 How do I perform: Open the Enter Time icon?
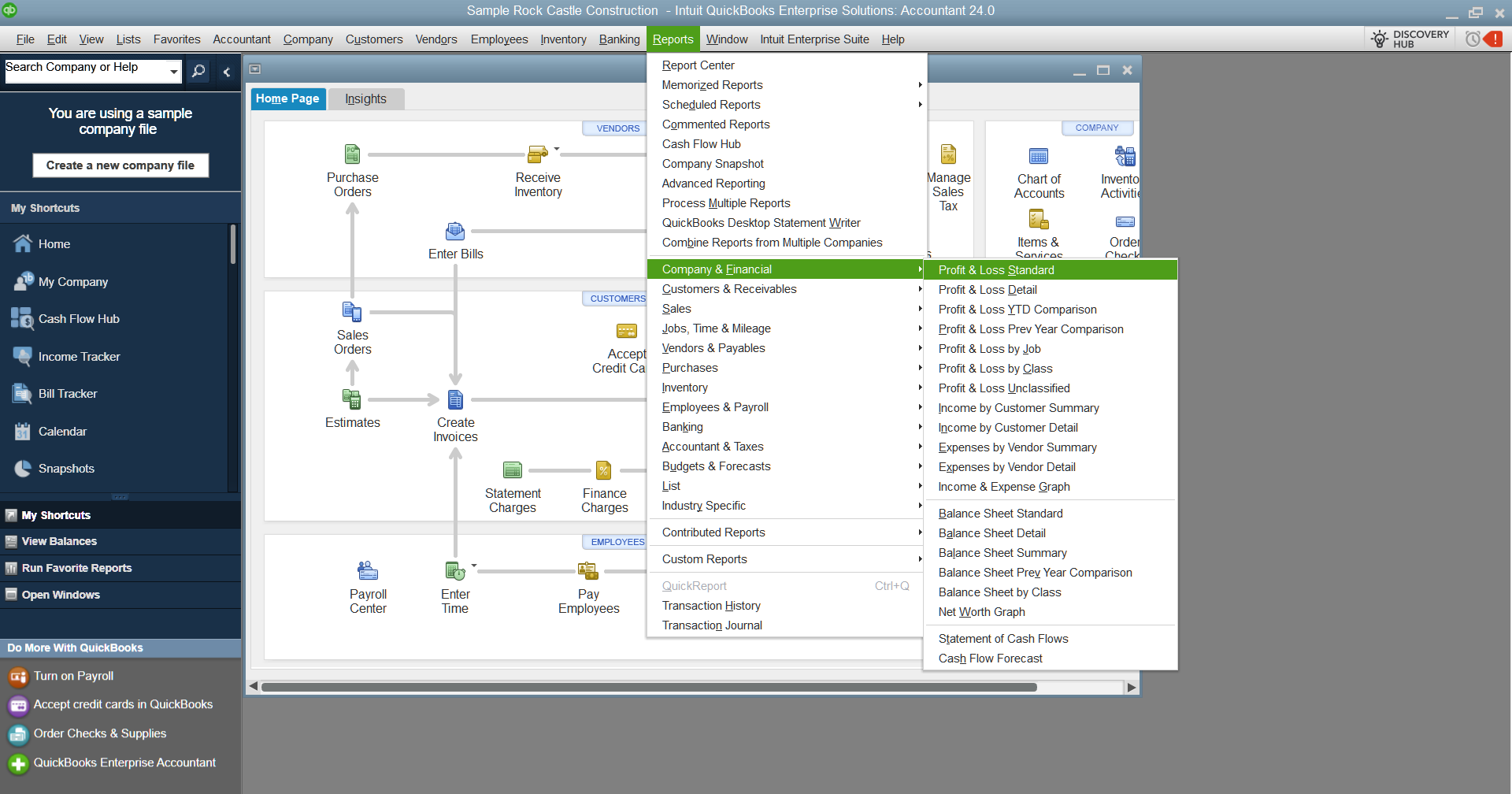tap(454, 570)
